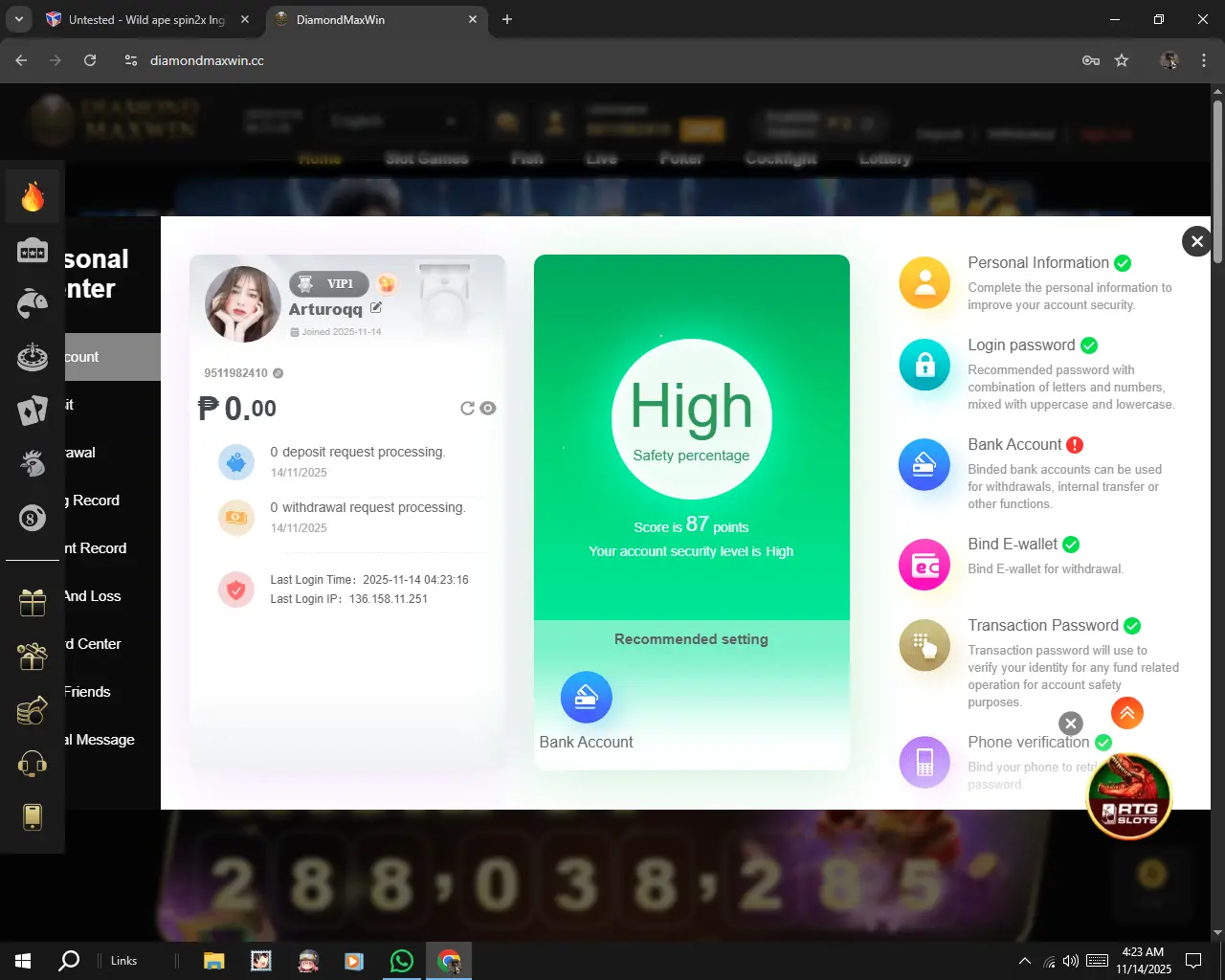1225x980 pixels.
Task: Open the RTG Slots floating badge
Action: [x=1129, y=796]
